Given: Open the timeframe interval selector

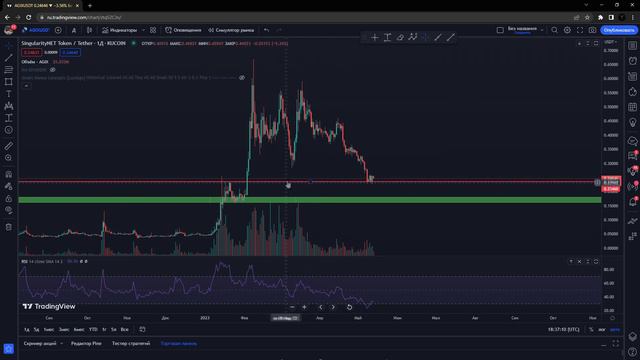Looking at the screenshot, I should pyautogui.click(x=74, y=30).
